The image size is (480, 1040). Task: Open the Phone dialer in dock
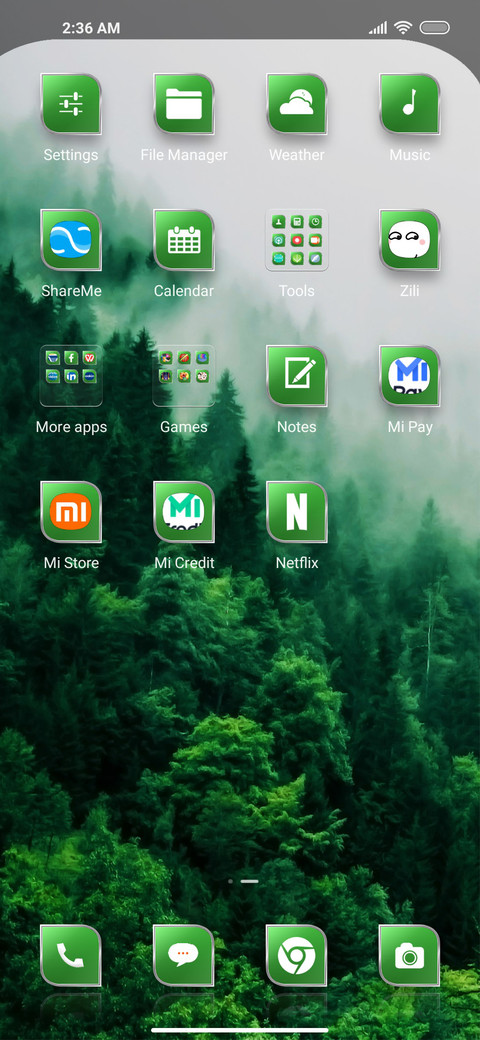coord(71,956)
